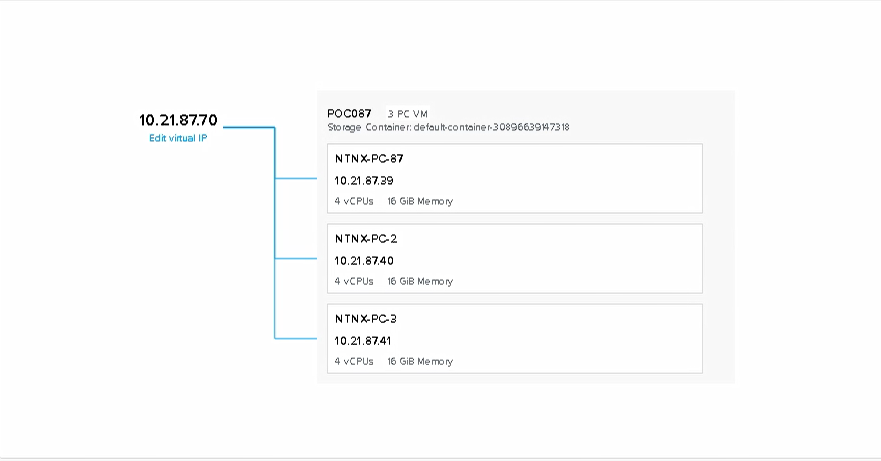881x461 pixels.
Task: Click the 3 PC VM badge
Action: (x=408, y=114)
